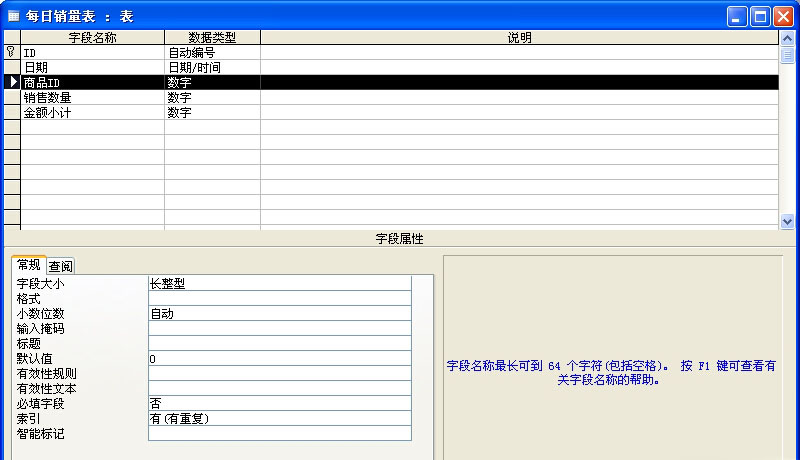The height and width of the screenshot is (460, 800).
Task: Click the 日期 field row selector
Action: pyautogui.click(x=12, y=68)
